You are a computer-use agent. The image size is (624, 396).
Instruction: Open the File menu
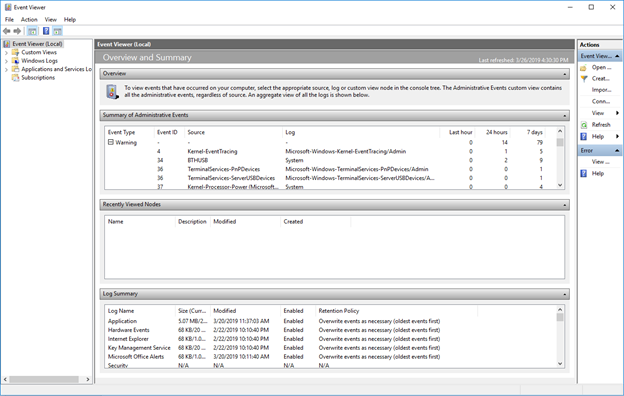(x=9, y=20)
